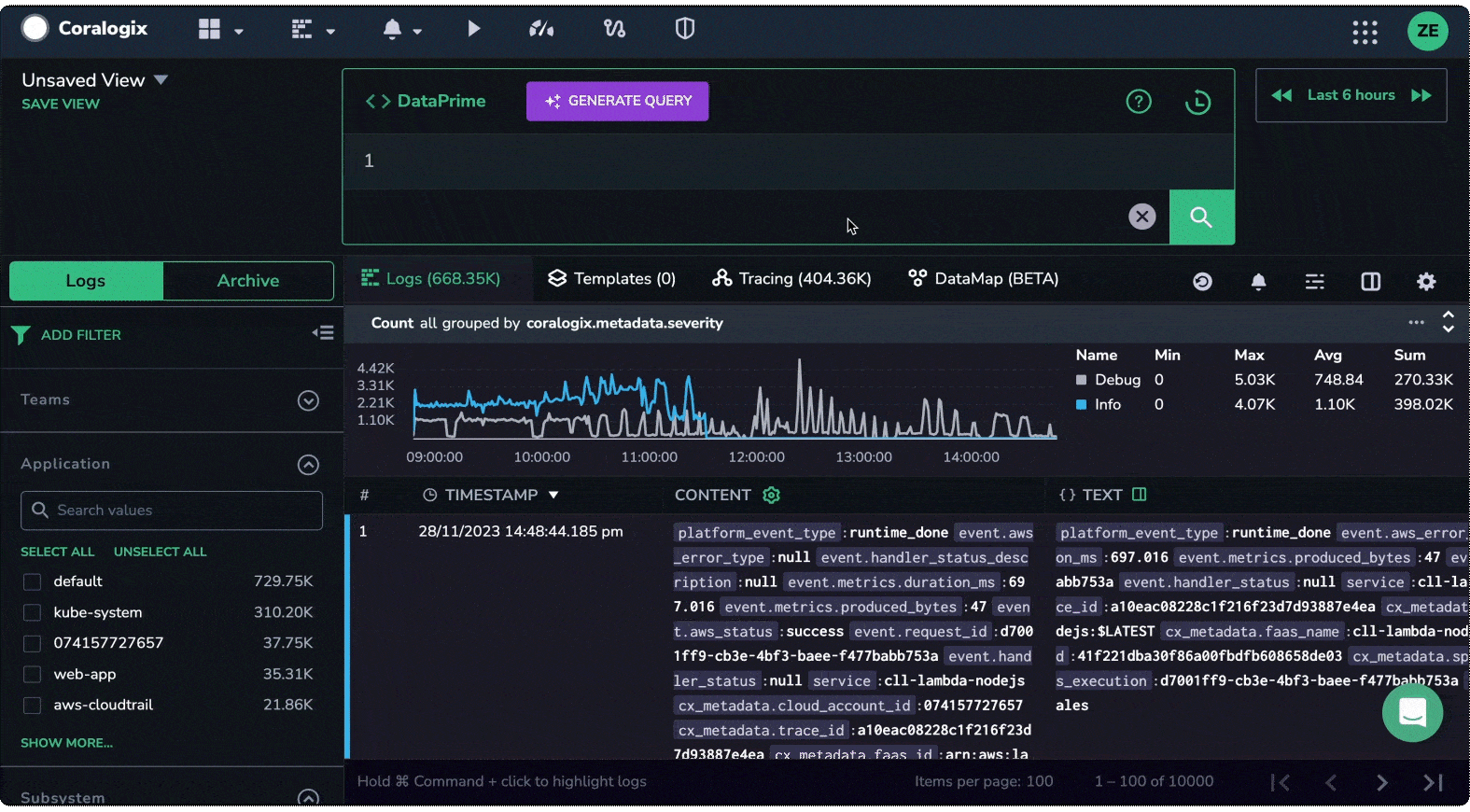Image resolution: width=1470 pixels, height=812 pixels.
Task: Collapse the filter sidebar with arrow-lines icon
Action: click(x=323, y=333)
